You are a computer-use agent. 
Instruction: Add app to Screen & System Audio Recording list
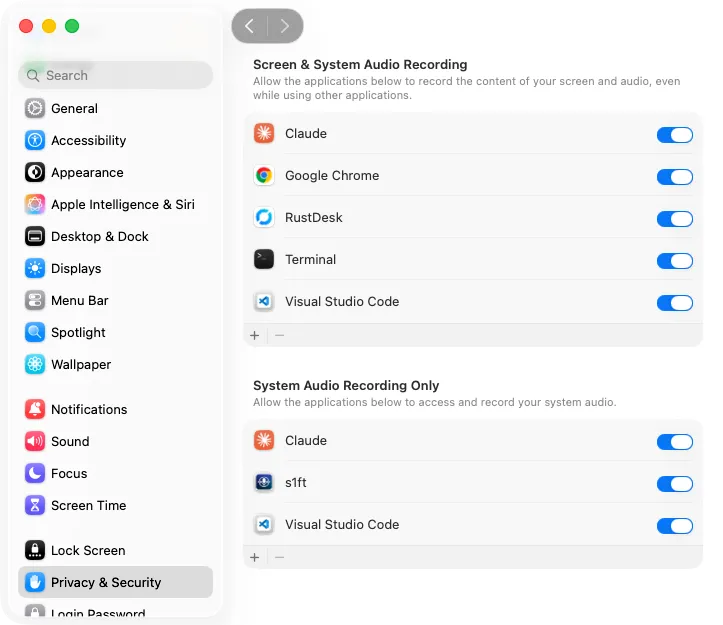click(x=255, y=335)
